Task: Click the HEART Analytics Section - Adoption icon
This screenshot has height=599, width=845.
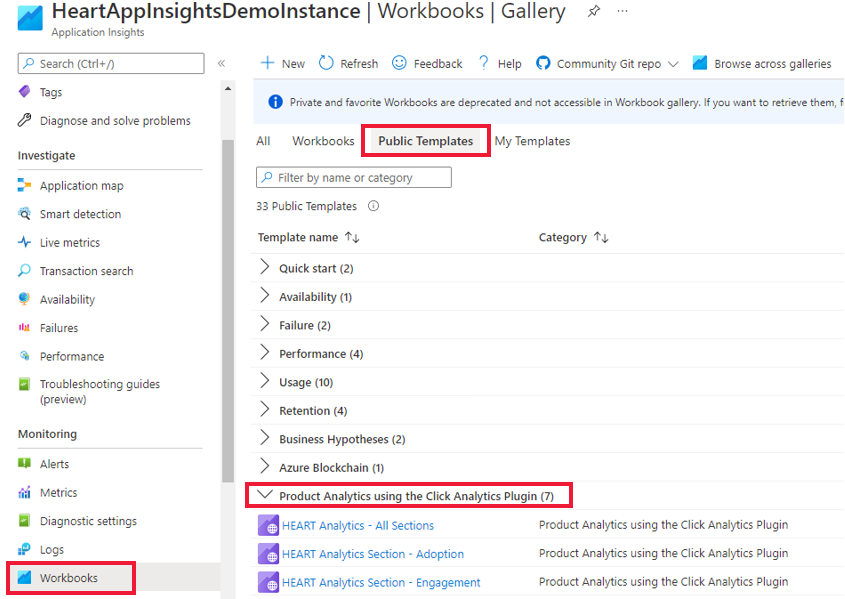Action: click(x=268, y=554)
